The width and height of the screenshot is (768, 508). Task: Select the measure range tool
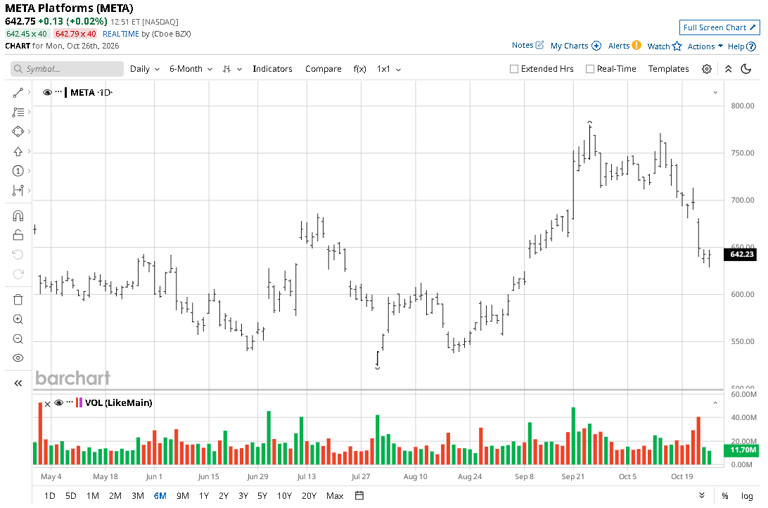click(18, 191)
